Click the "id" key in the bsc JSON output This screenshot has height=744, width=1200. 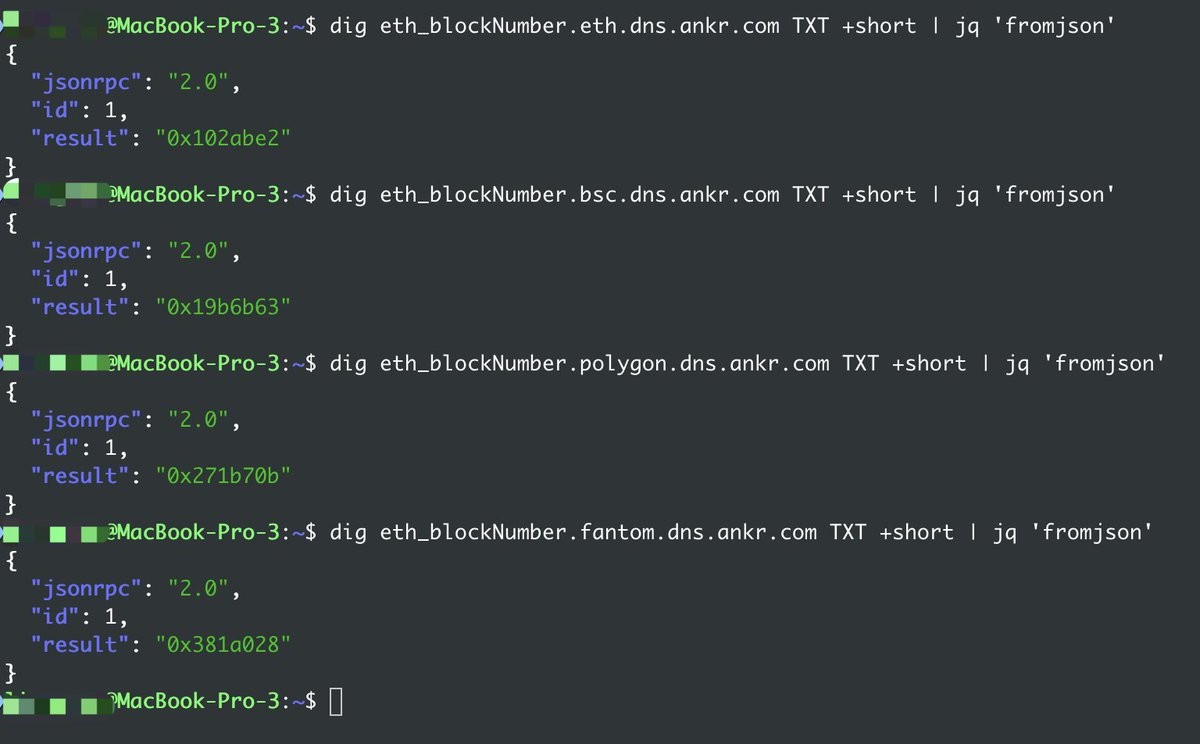(x=61, y=280)
